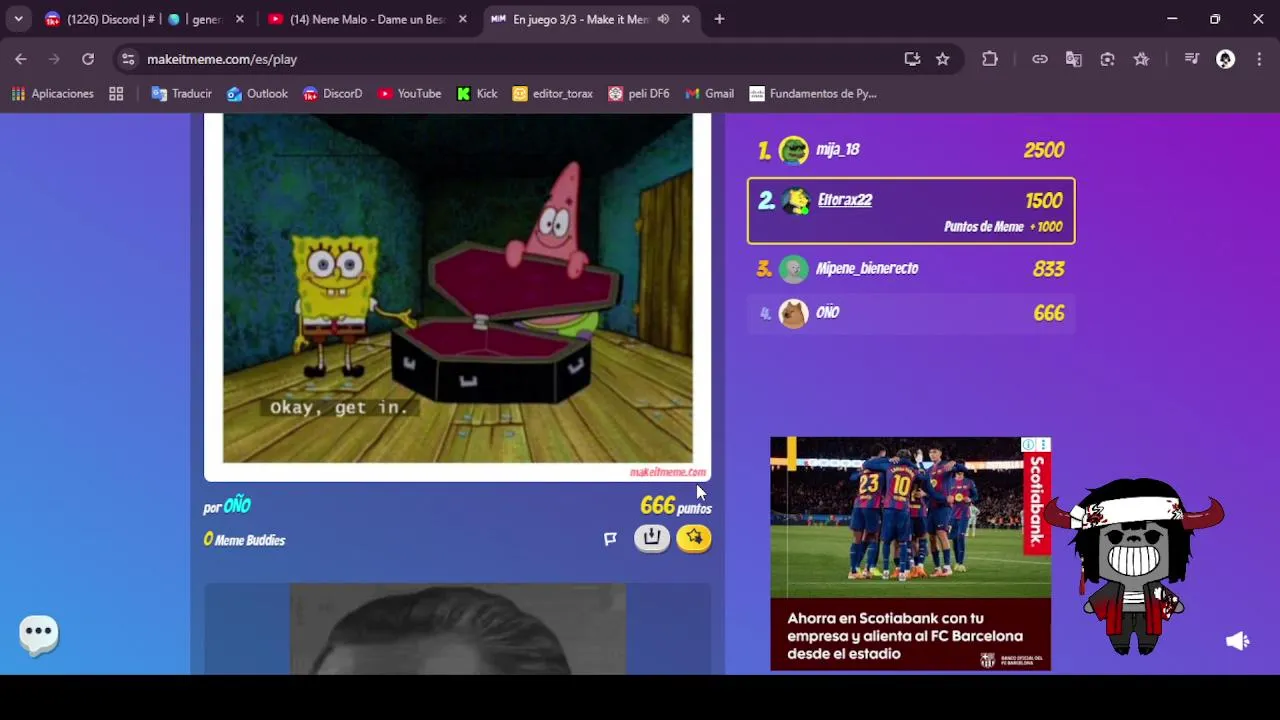1280x720 pixels.
Task: Download the SpongeBob coffin meme
Action: (652, 538)
